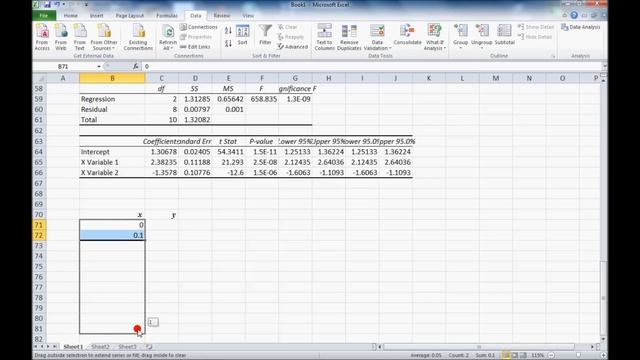Click the Advanced filter option
Viewport: 640px width, 360px height.
(x=293, y=47)
